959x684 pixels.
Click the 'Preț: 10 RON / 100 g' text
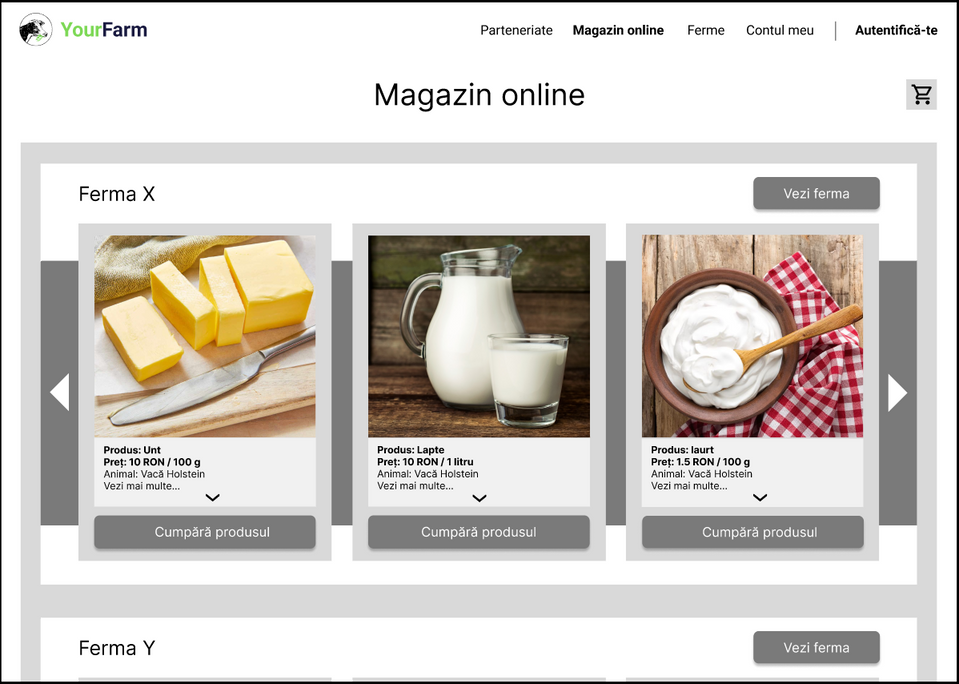152,462
